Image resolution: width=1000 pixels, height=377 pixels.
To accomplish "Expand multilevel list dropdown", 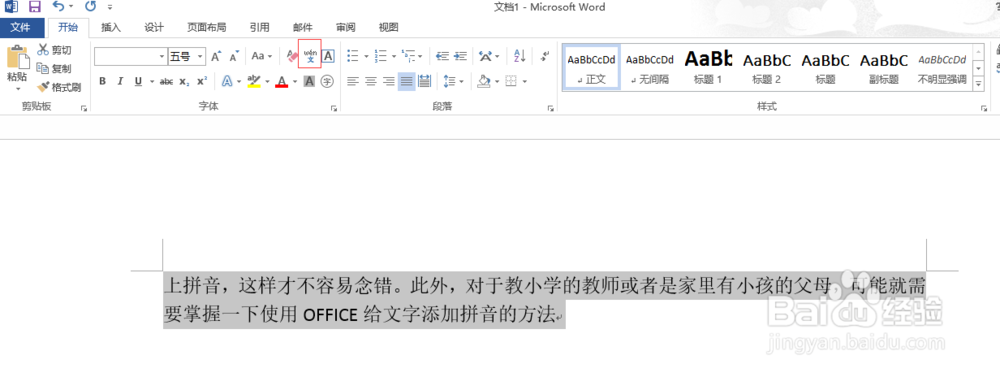I will [x=420, y=56].
